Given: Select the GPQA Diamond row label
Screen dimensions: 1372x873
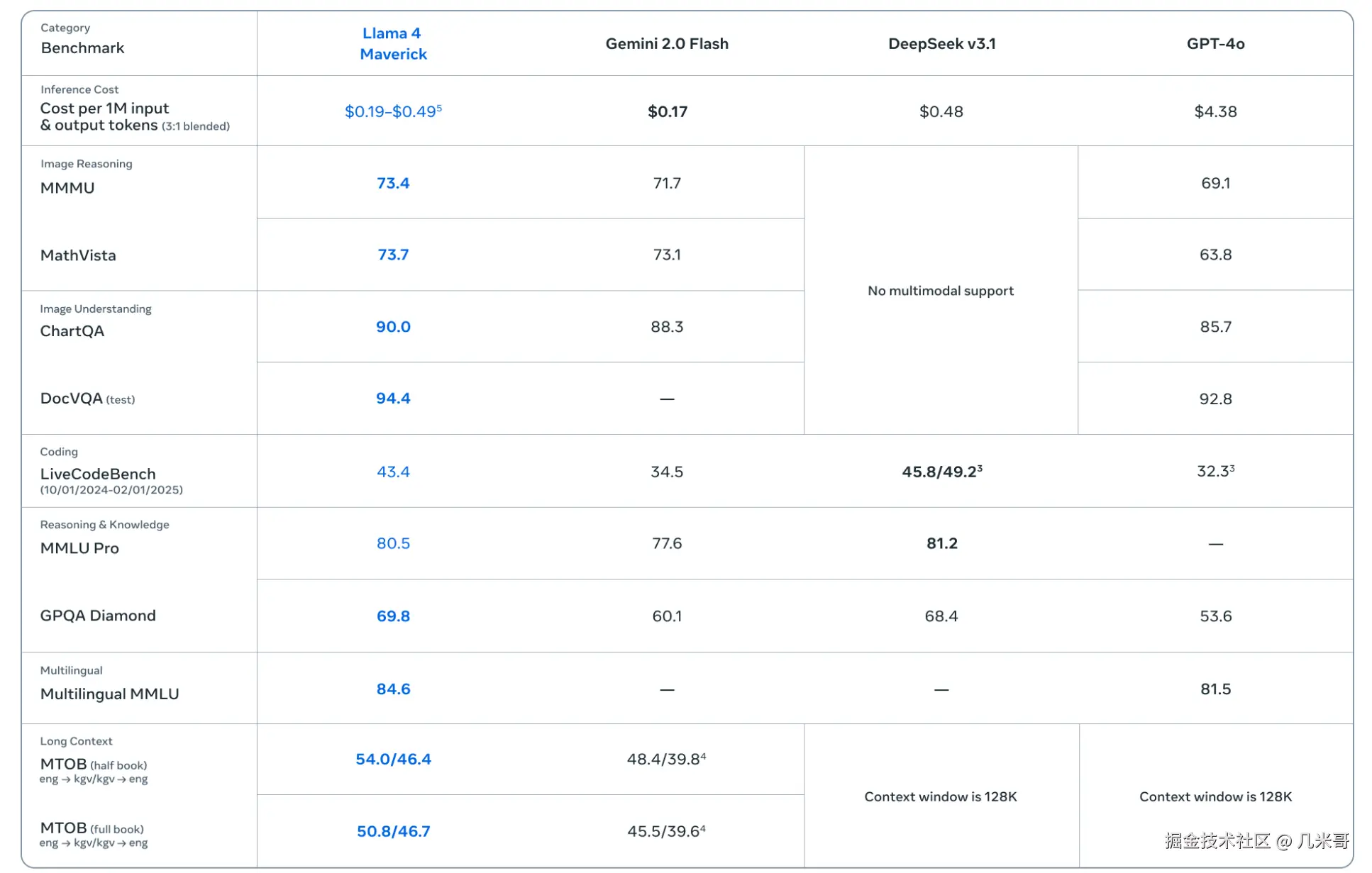Looking at the screenshot, I should coord(98,616).
